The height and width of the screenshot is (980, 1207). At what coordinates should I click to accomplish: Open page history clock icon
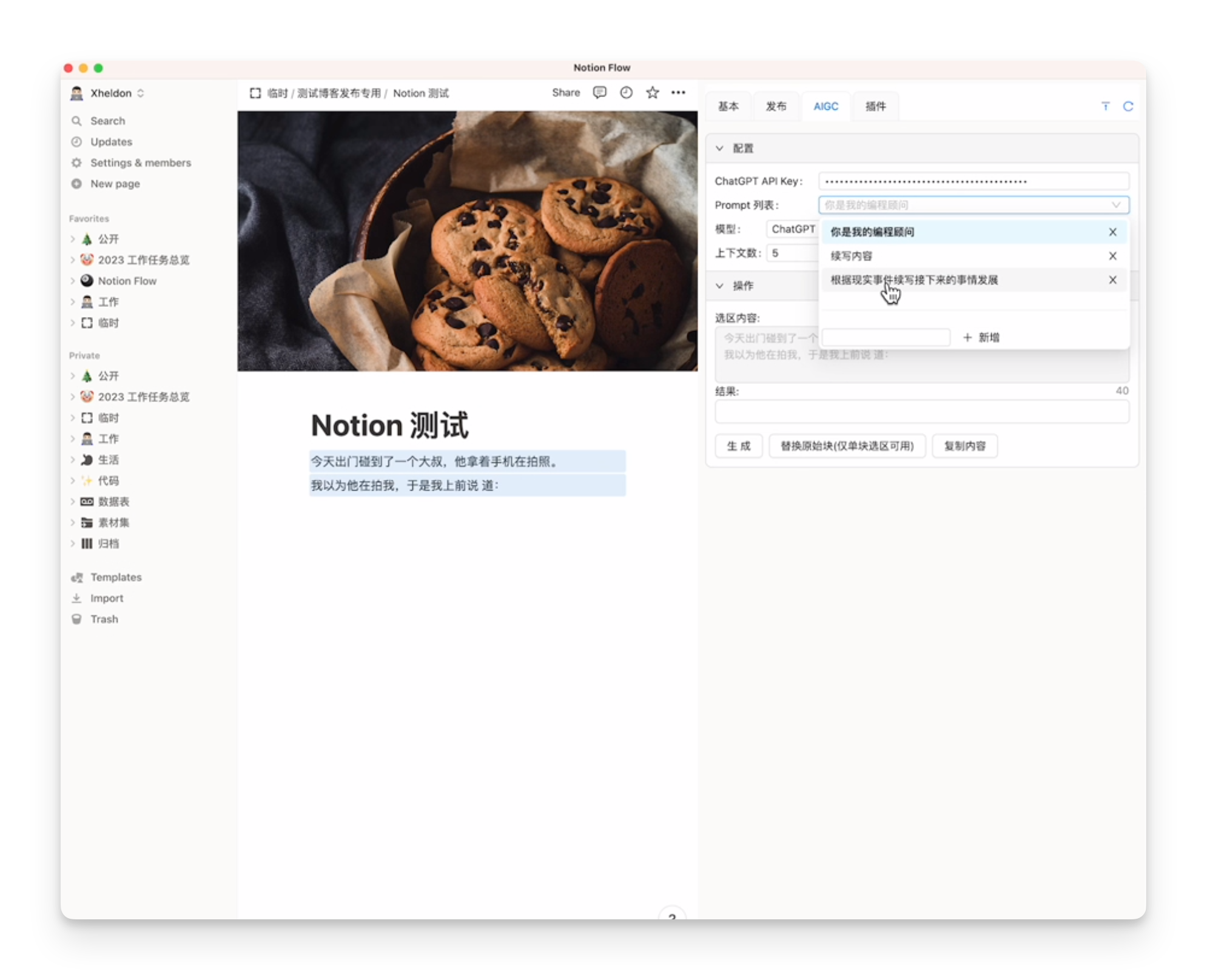(626, 93)
